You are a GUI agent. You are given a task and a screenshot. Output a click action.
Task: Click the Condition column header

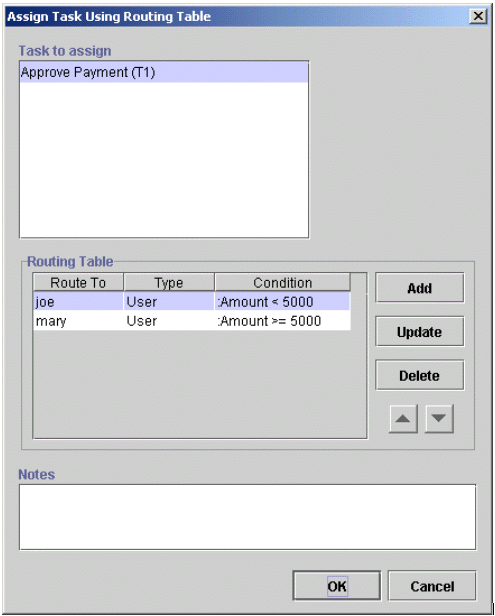(282, 282)
